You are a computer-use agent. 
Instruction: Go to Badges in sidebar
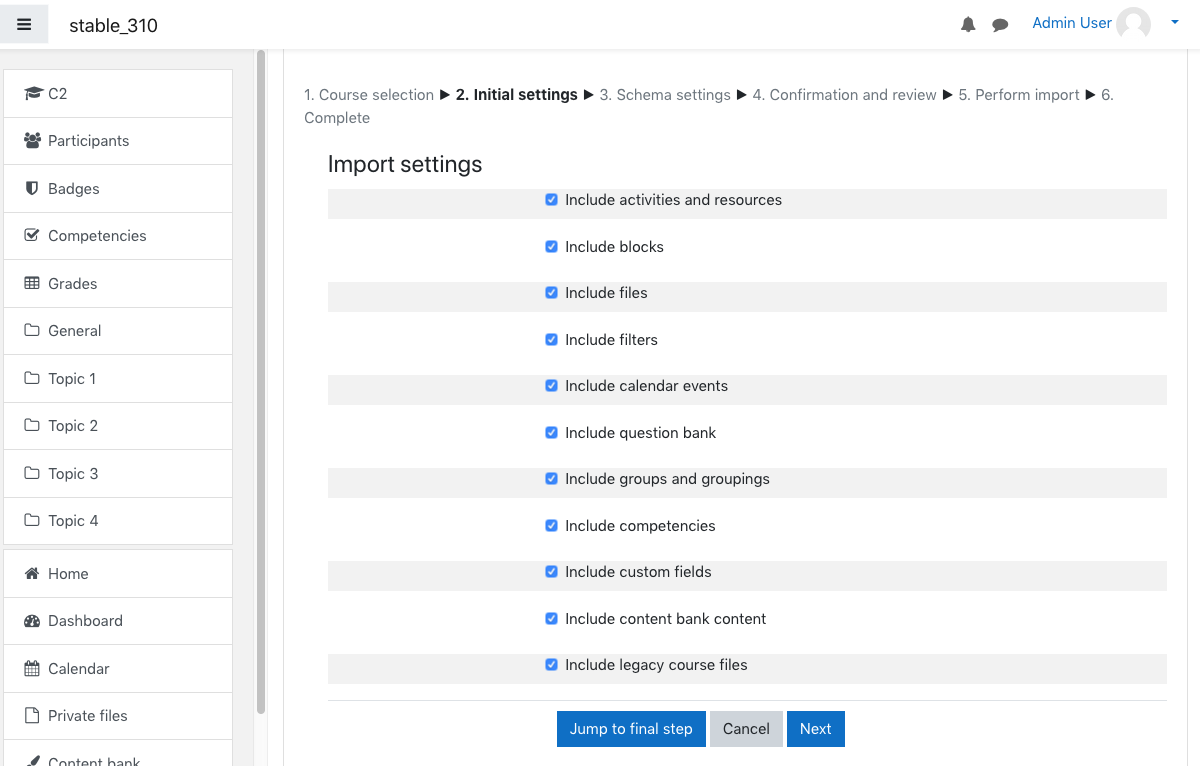[118, 188]
